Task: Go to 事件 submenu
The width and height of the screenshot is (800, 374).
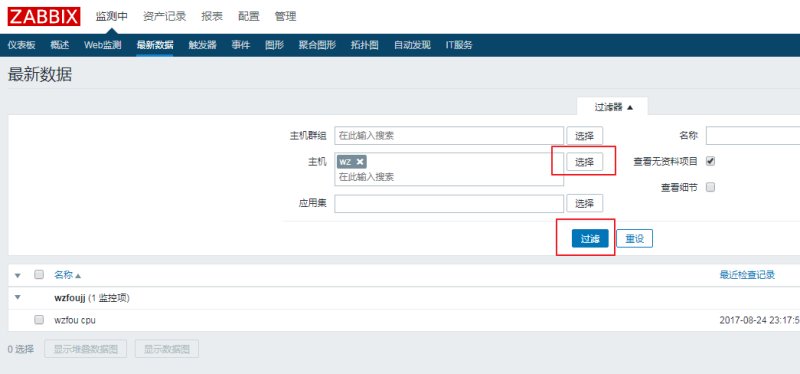Action: click(241, 45)
